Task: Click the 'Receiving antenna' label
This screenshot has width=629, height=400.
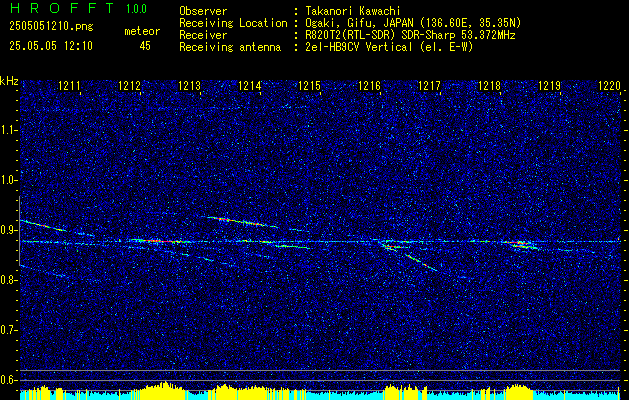Action: (230, 47)
